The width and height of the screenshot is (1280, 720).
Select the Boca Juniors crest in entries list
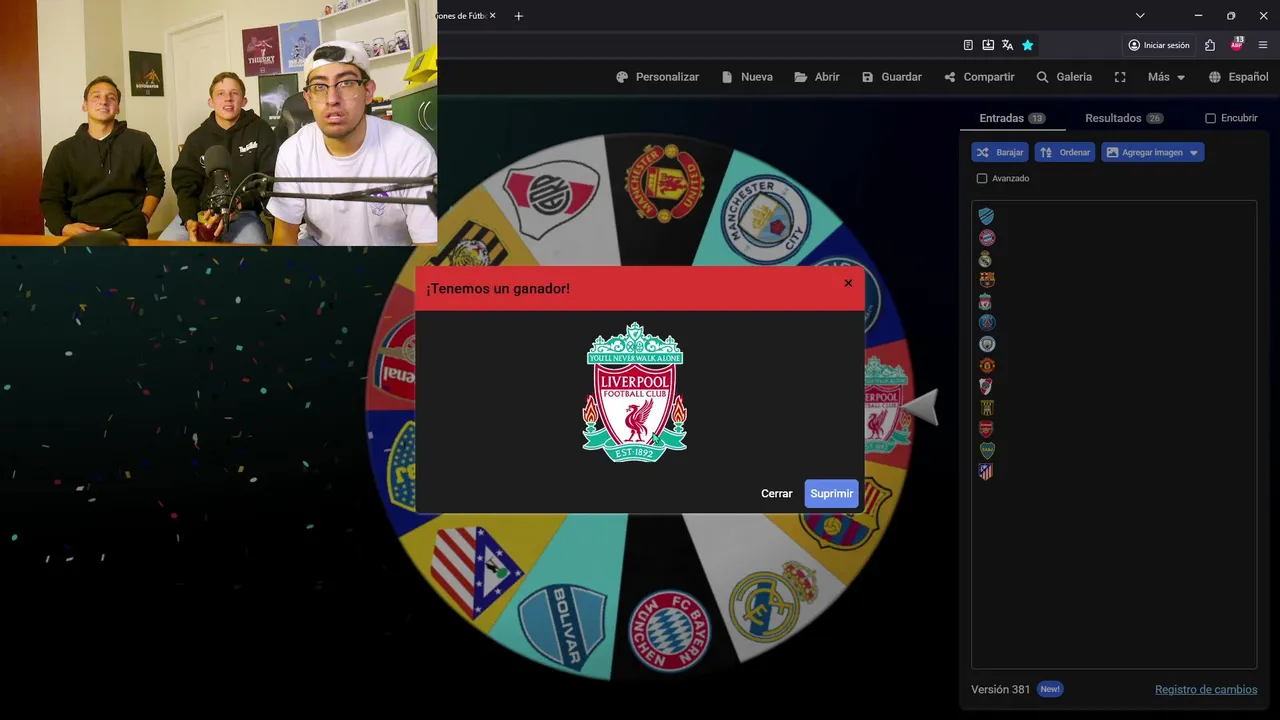pyautogui.click(x=986, y=450)
